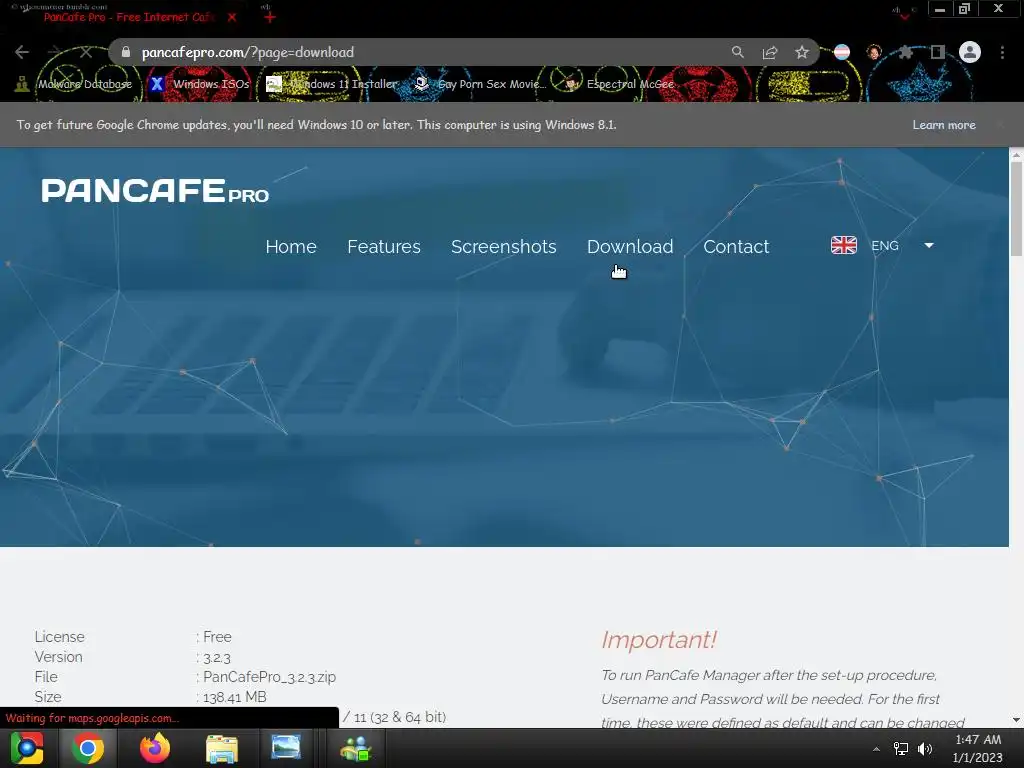The image size is (1024, 768).
Task: Open Chrome's three-dot menu
Action: pos(1002,52)
